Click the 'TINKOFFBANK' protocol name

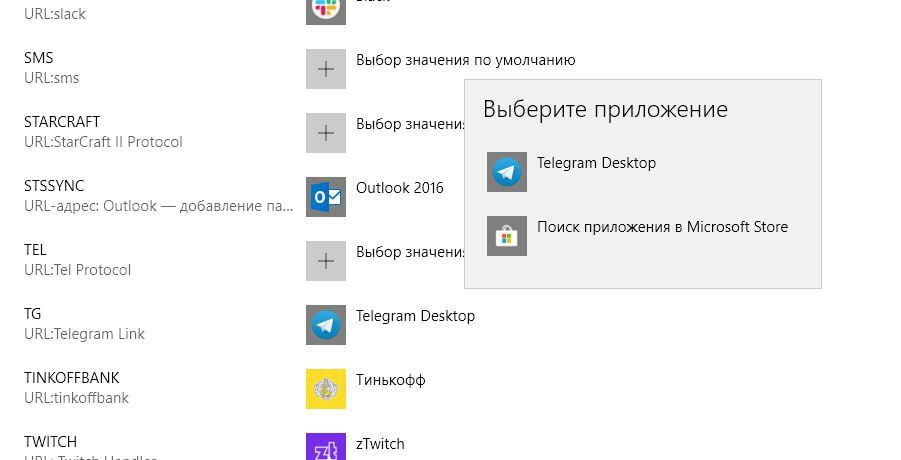pos(72,378)
